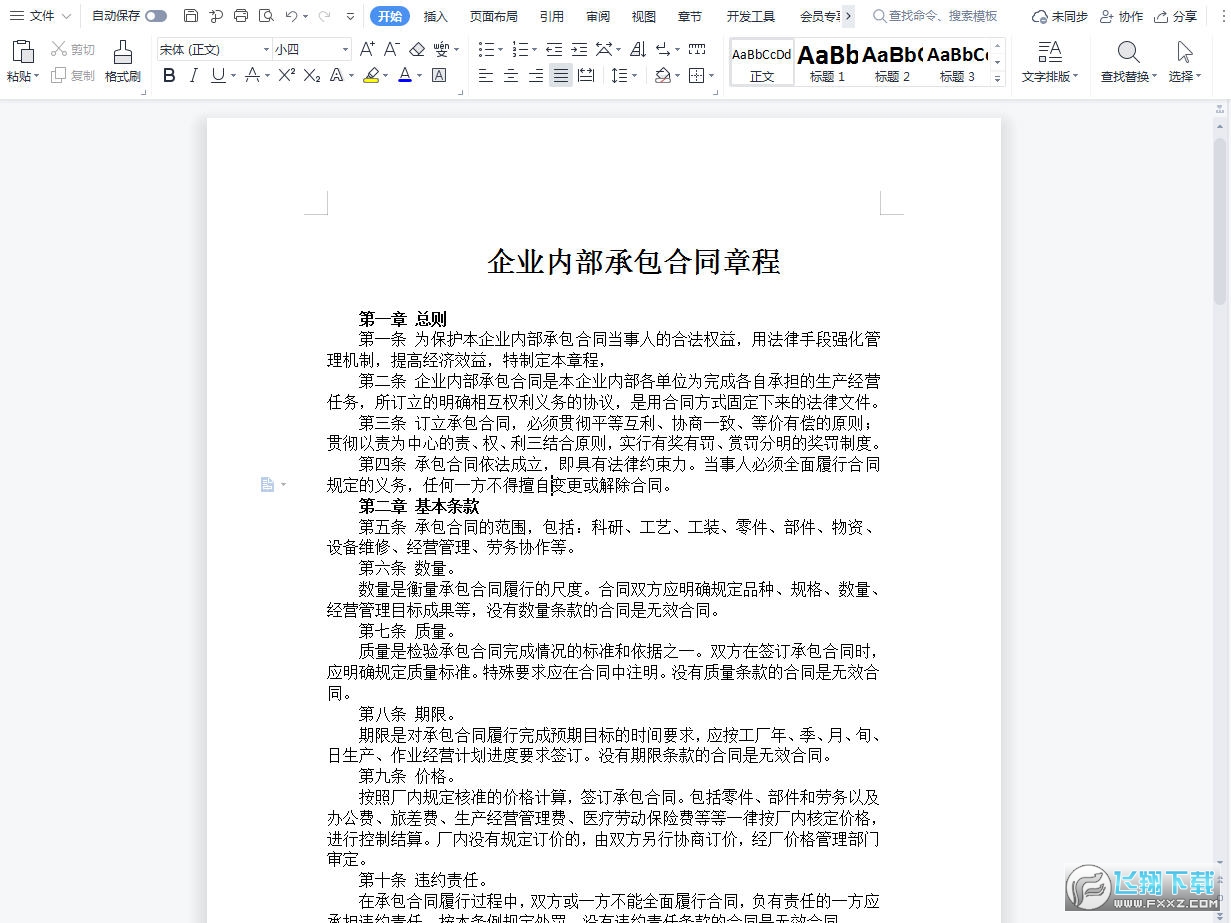
Task: Switch to the 插入 tab
Action: (435, 16)
